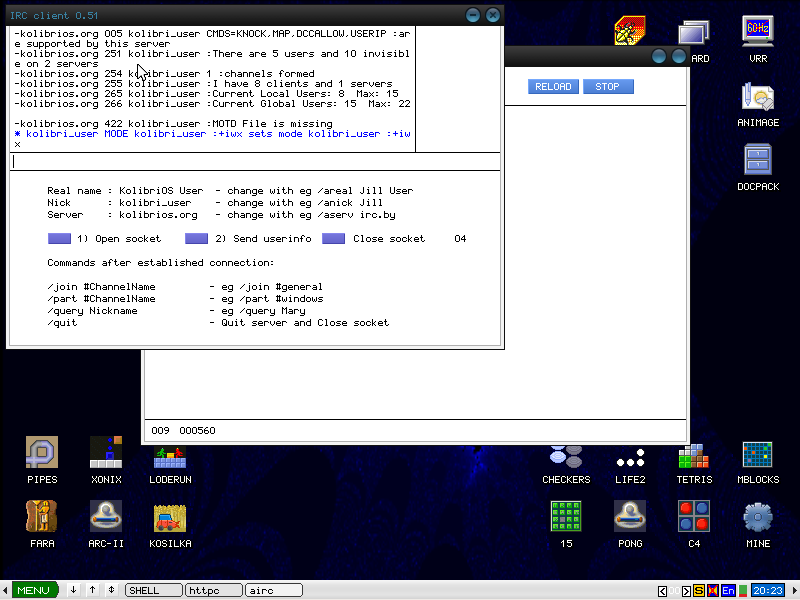Open the bug debugger desktop icon
Screen dimensions: 800x600
click(630, 31)
